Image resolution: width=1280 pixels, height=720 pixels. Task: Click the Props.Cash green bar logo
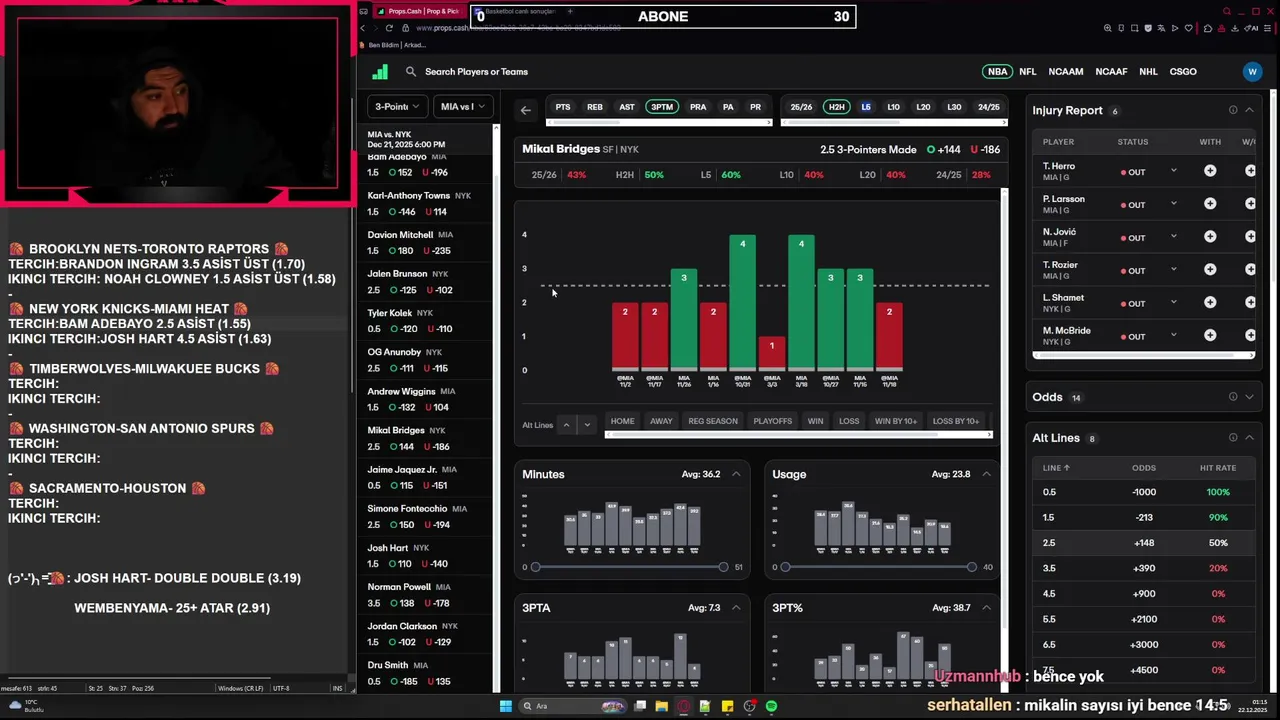380,72
